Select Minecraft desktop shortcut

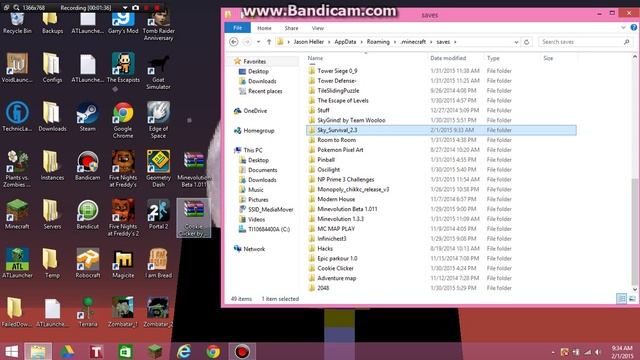tap(17, 214)
